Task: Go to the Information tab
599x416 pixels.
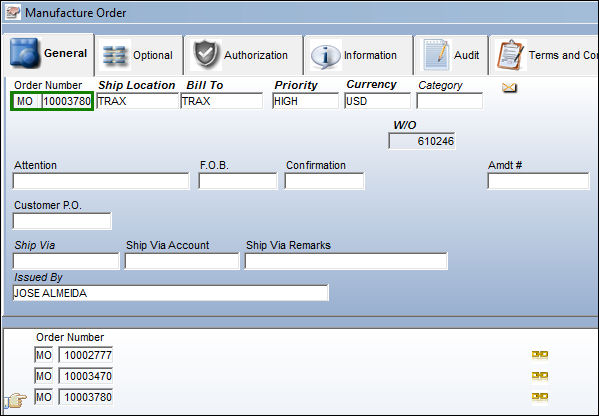Action: (358, 56)
